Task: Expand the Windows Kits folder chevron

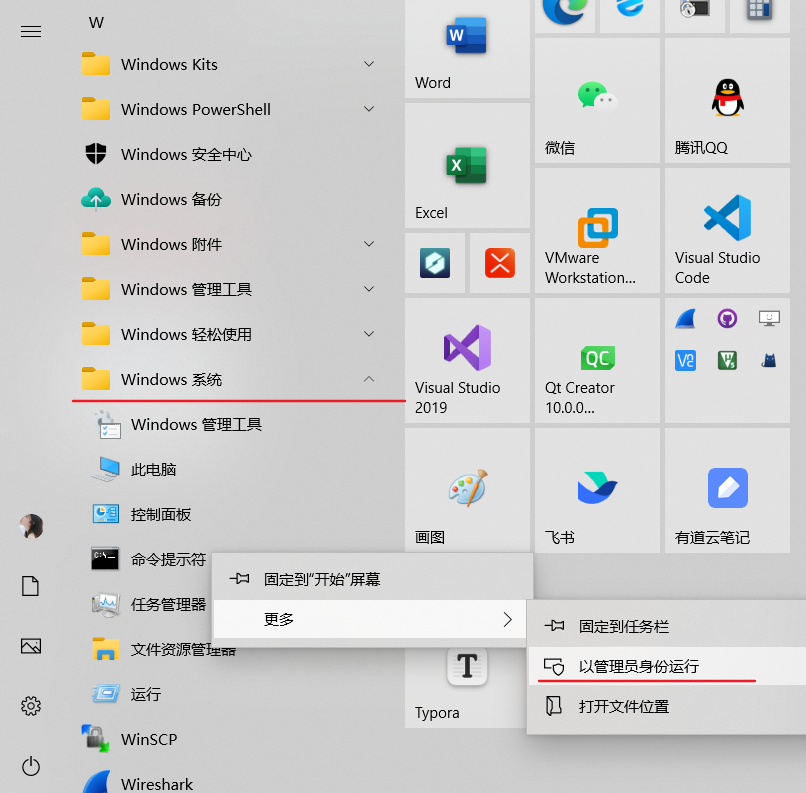Action: pos(369,64)
